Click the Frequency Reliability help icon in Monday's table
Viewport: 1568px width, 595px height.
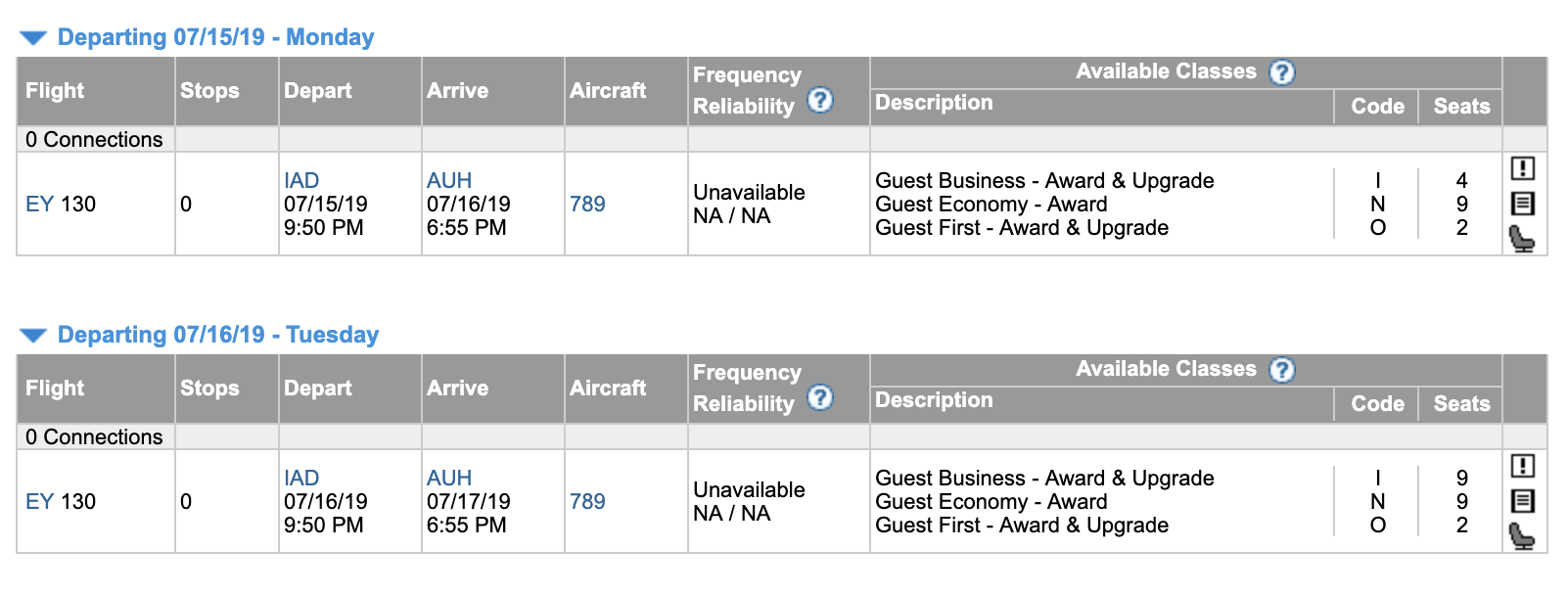(x=820, y=100)
